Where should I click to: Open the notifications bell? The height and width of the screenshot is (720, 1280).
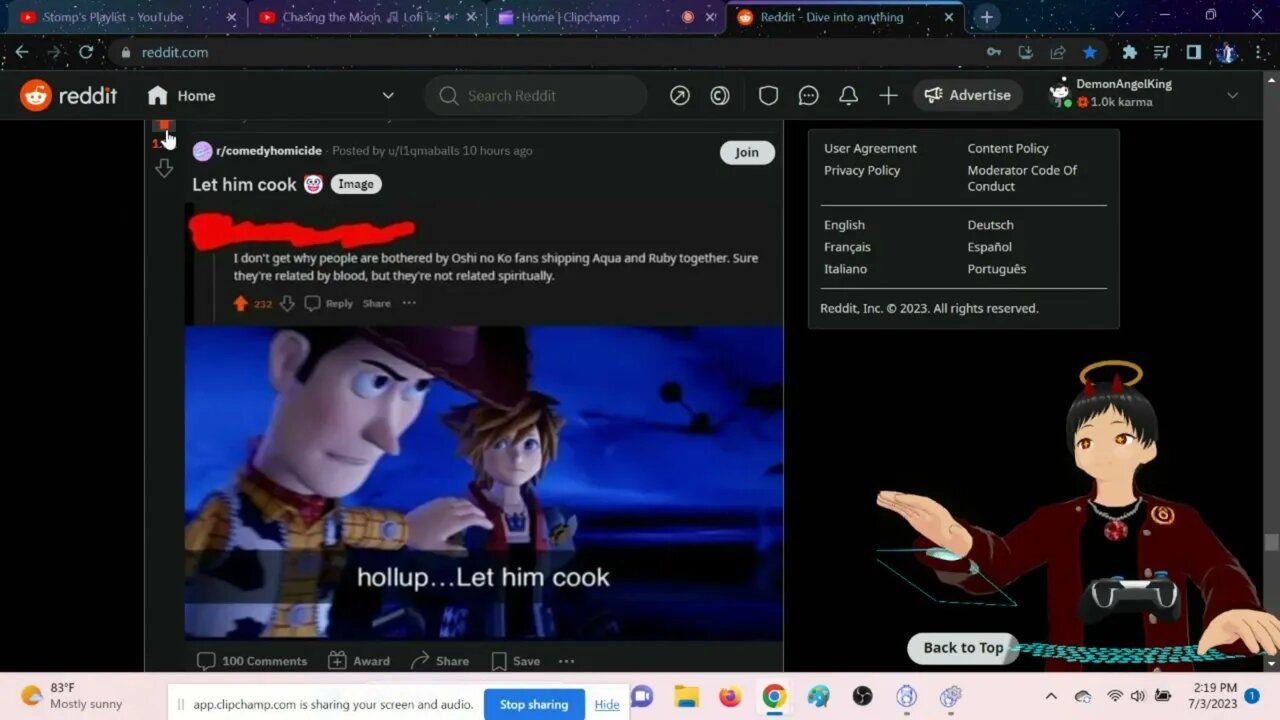coord(848,95)
